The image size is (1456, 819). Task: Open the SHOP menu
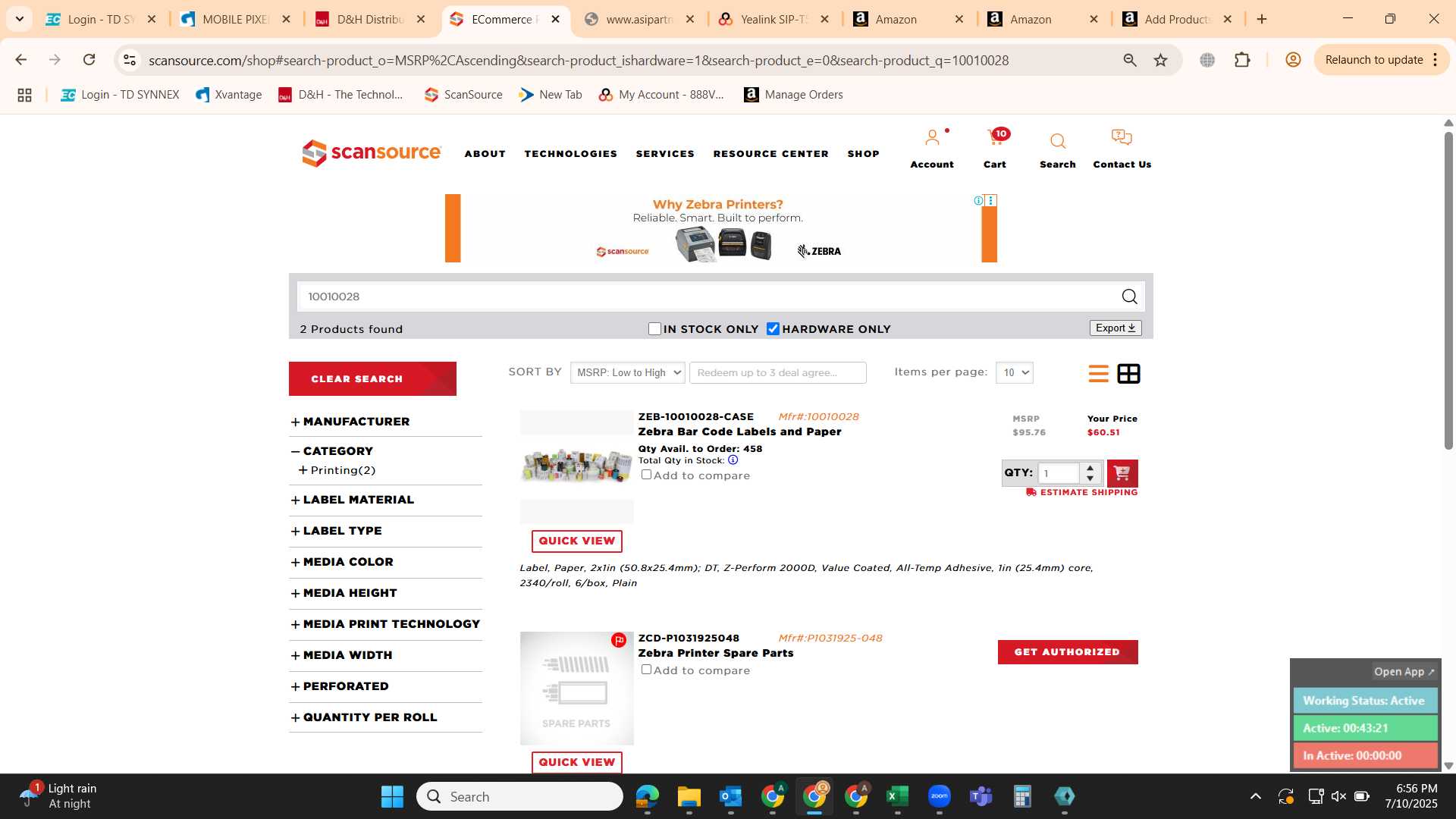863,154
